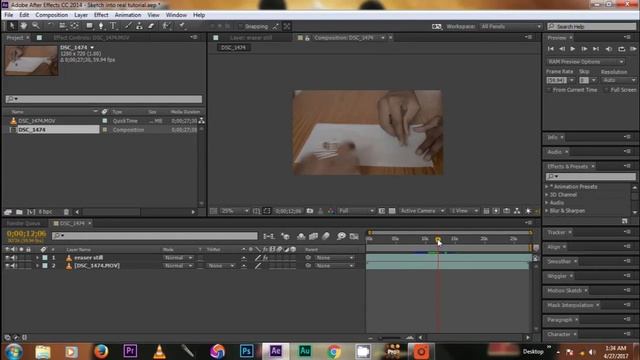
Task: Open TrkMat dropdown for DSC_1474.MOV layer
Action: point(220,266)
